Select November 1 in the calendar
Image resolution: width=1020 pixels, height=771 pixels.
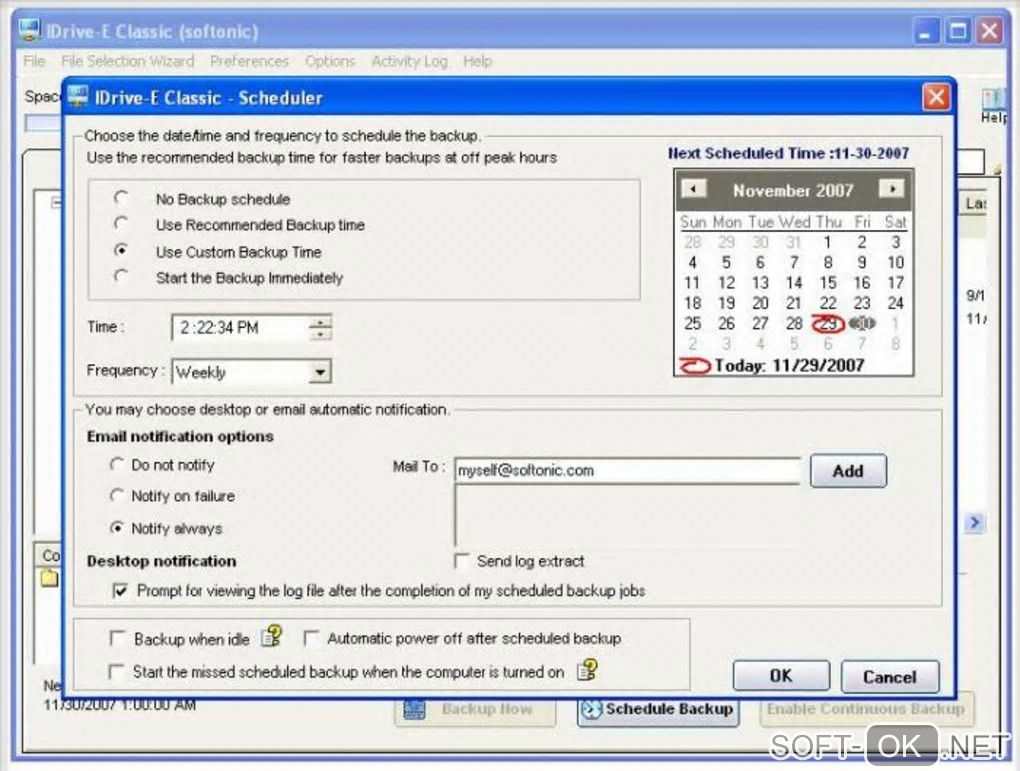click(x=827, y=243)
